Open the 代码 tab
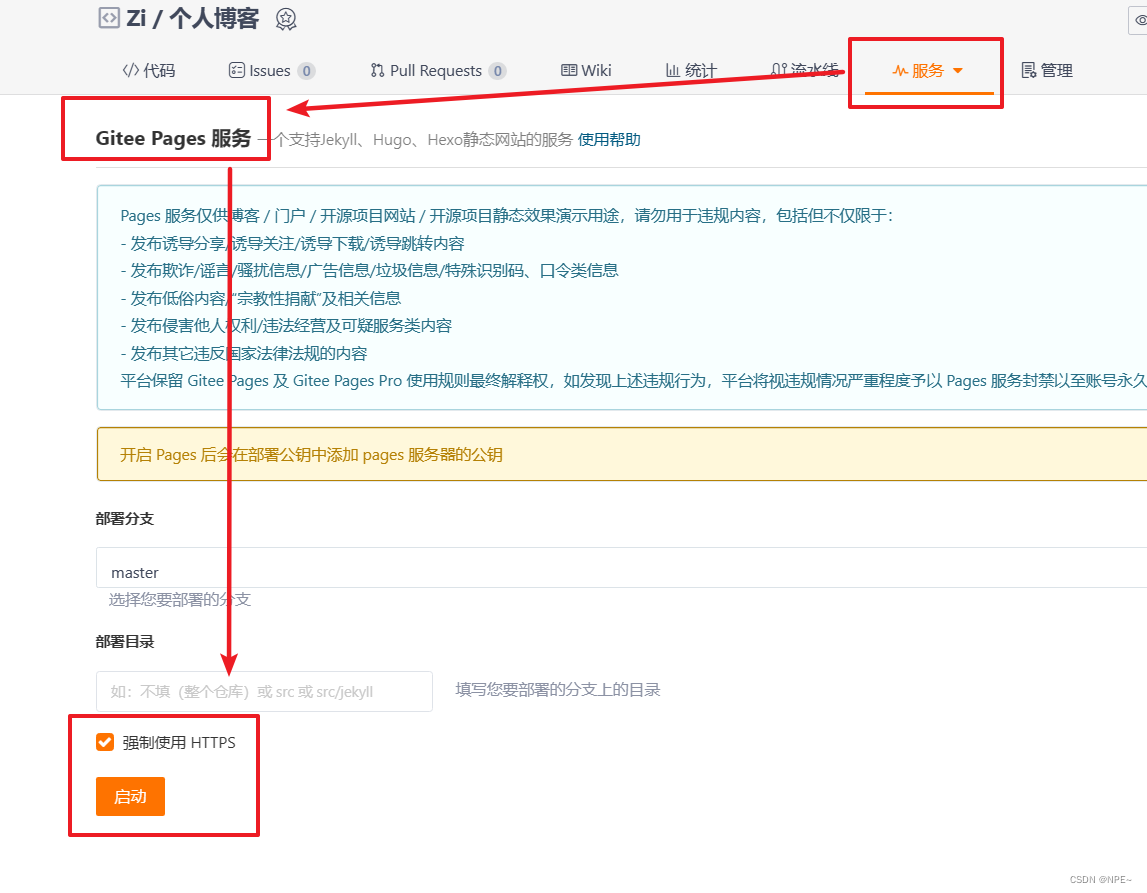Image resolution: width=1147 pixels, height=893 pixels. click(x=148, y=70)
